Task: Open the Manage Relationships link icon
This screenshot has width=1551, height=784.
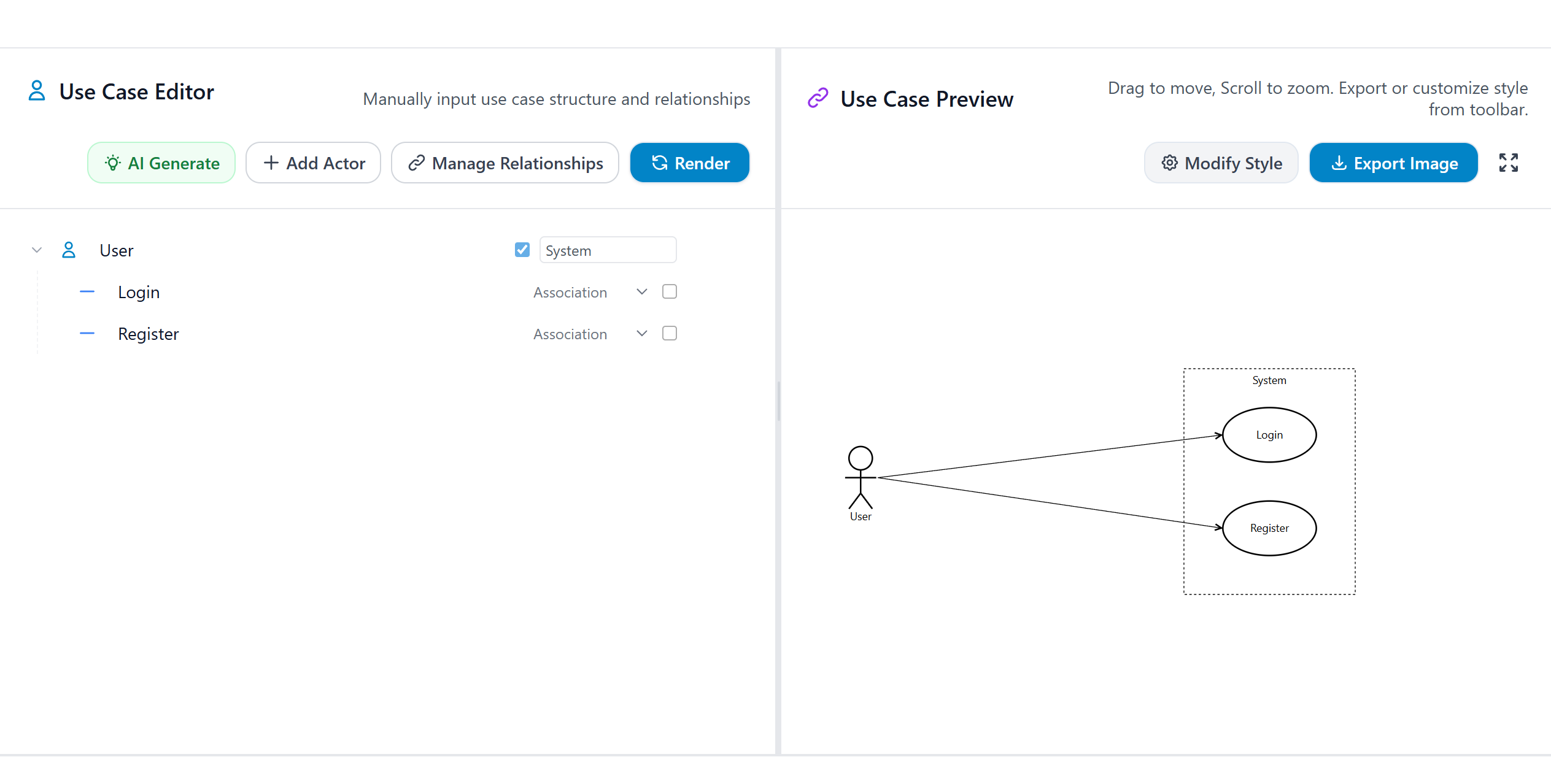Action: tap(417, 163)
